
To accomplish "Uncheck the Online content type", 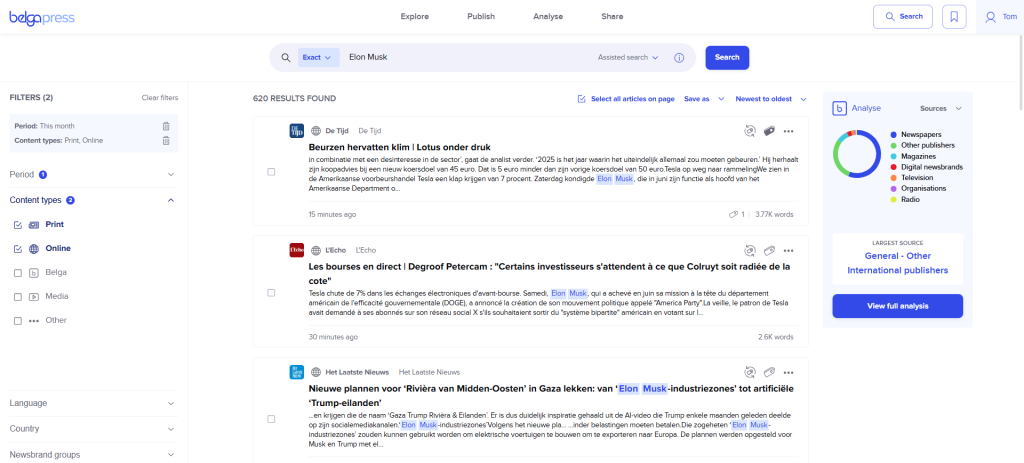I will [18, 249].
